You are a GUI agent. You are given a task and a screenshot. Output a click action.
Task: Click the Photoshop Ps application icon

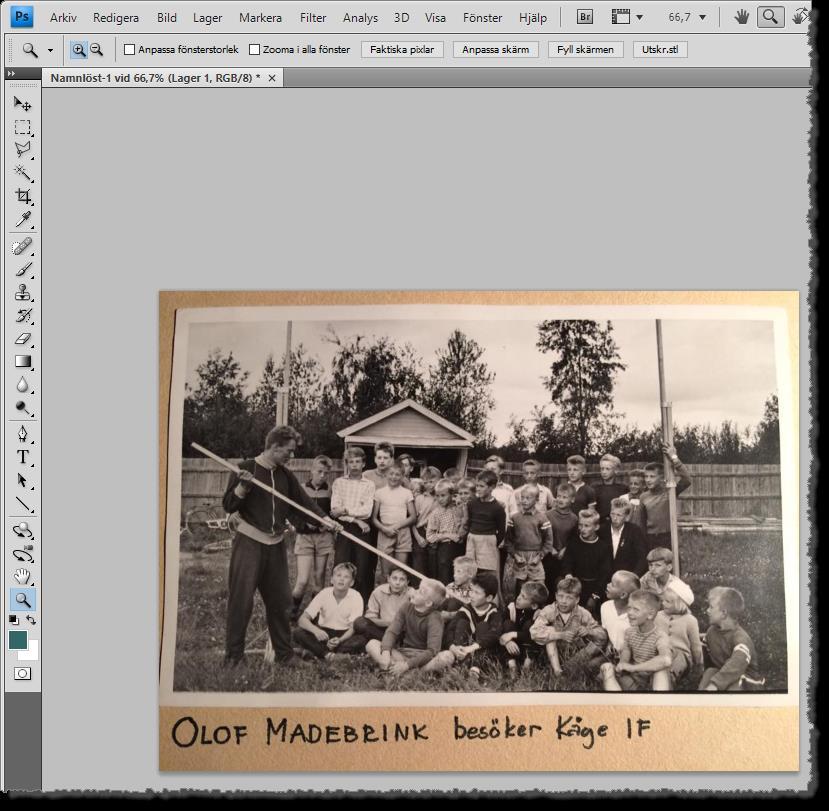pos(22,17)
